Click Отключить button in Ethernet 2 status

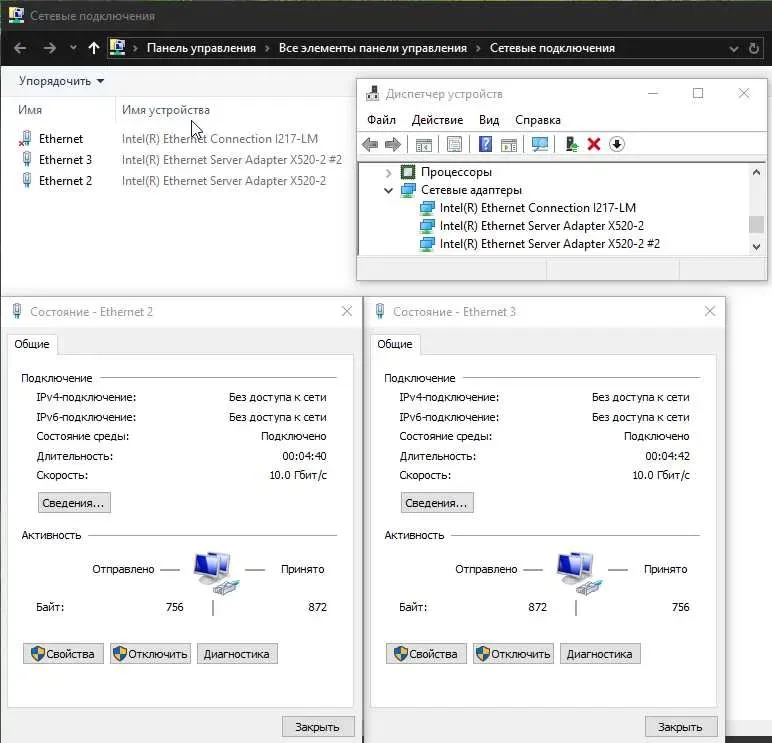point(150,654)
